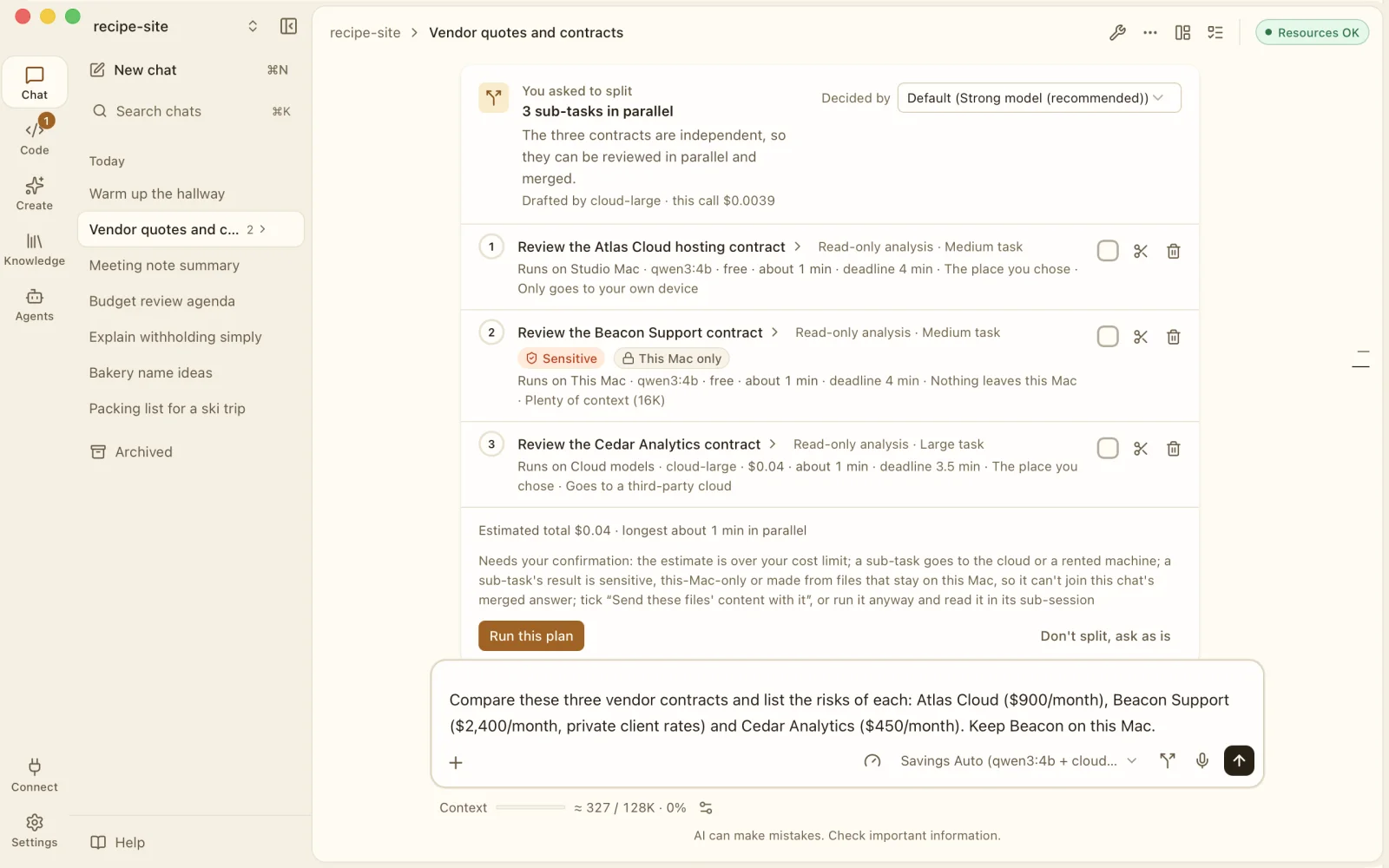Collapse the sidebar panel icon
The image size is (1389, 868).
pyautogui.click(x=289, y=26)
